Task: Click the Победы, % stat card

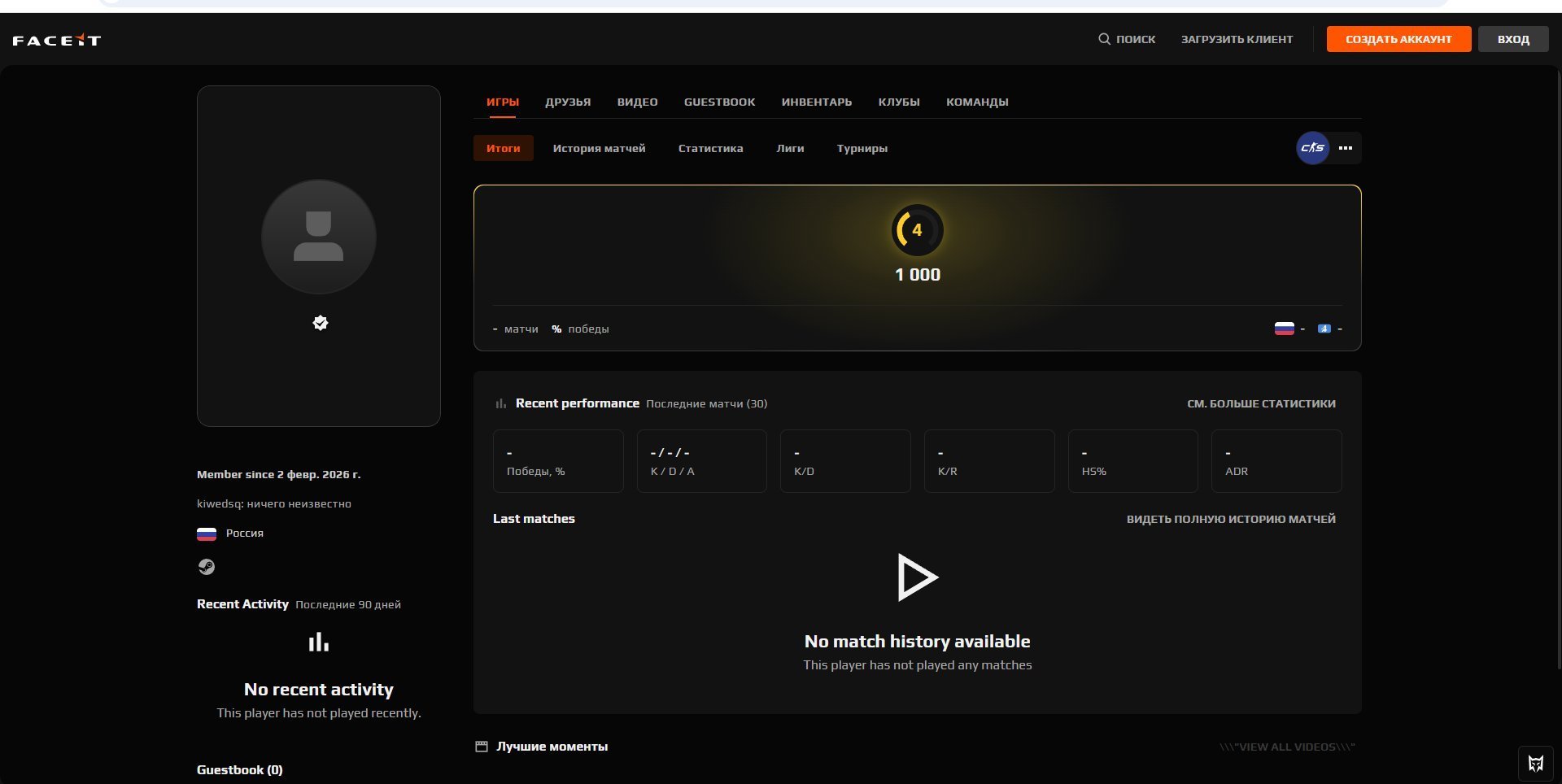Action: (x=558, y=461)
